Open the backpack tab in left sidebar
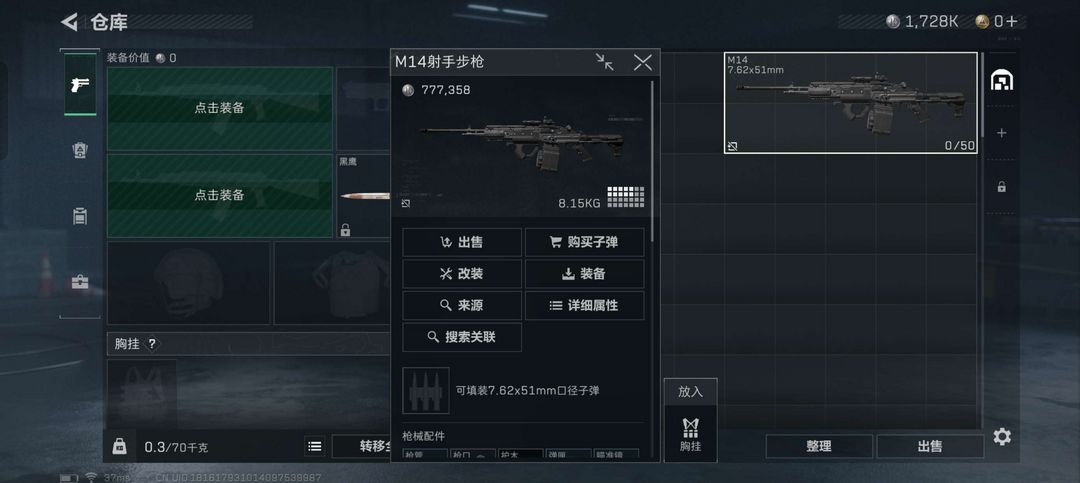Image resolution: width=1080 pixels, height=483 pixels. click(80, 150)
